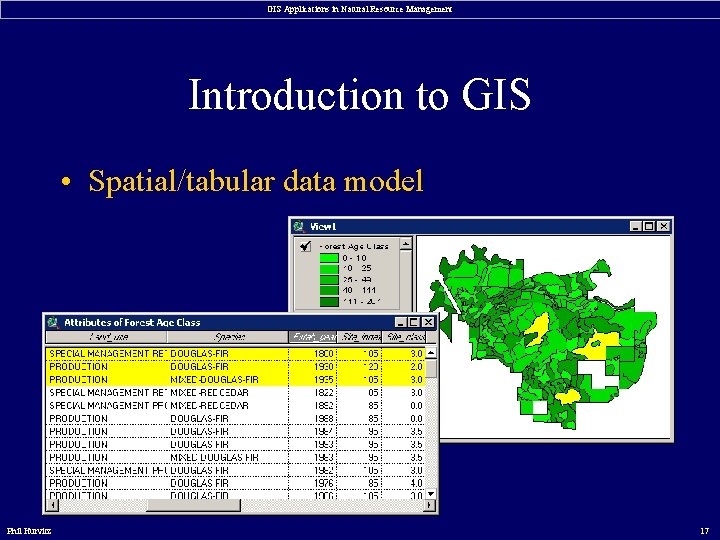Select the 1976 DOUGLAS FIR production row
Image resolution: width=720 pixels, height=540 pixels.
[236, 483]
